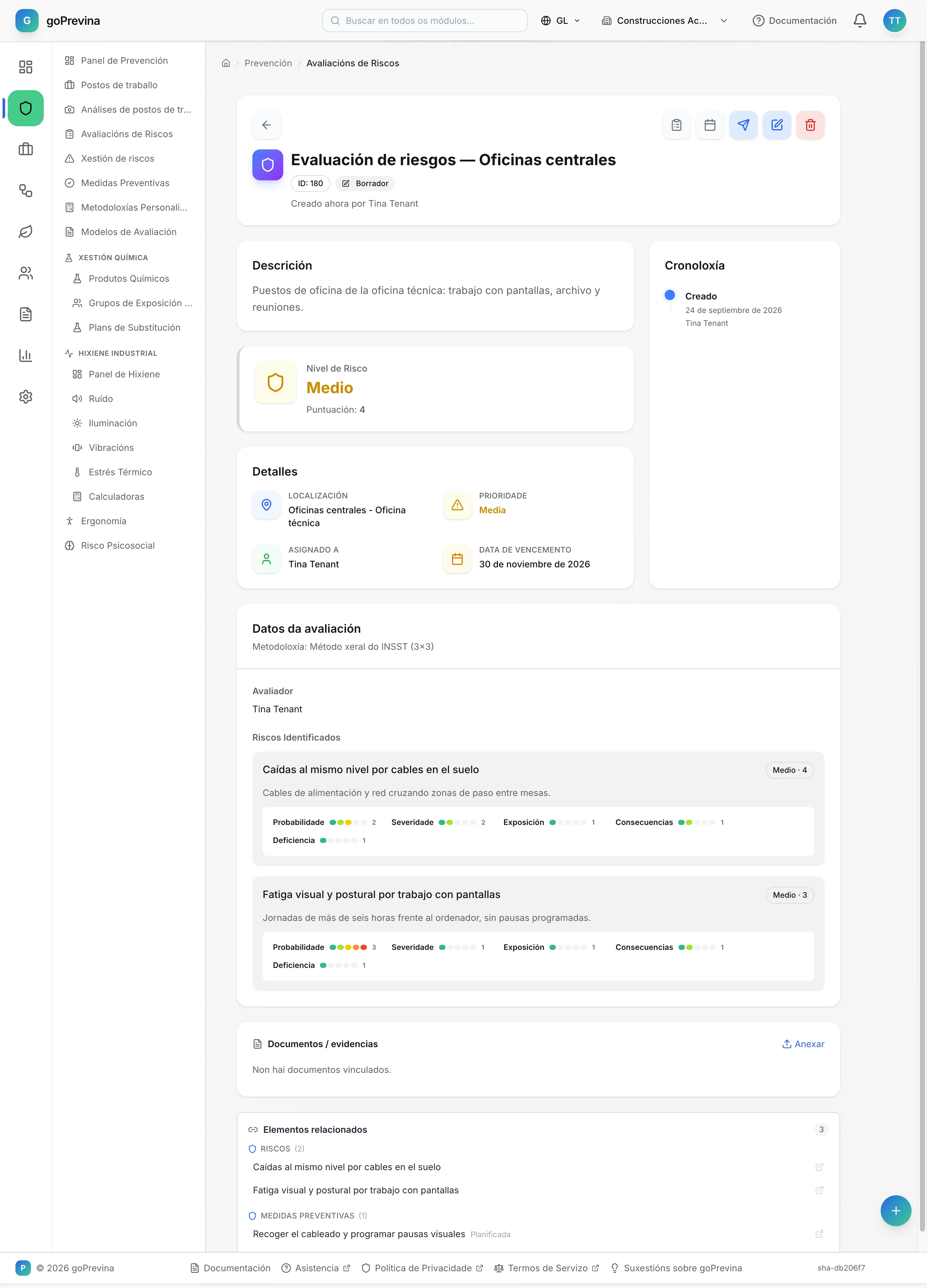The height and width of the screenshot is (1288, 927).
Task: Click the floating plus button
Action: (x=895, y=1211)
